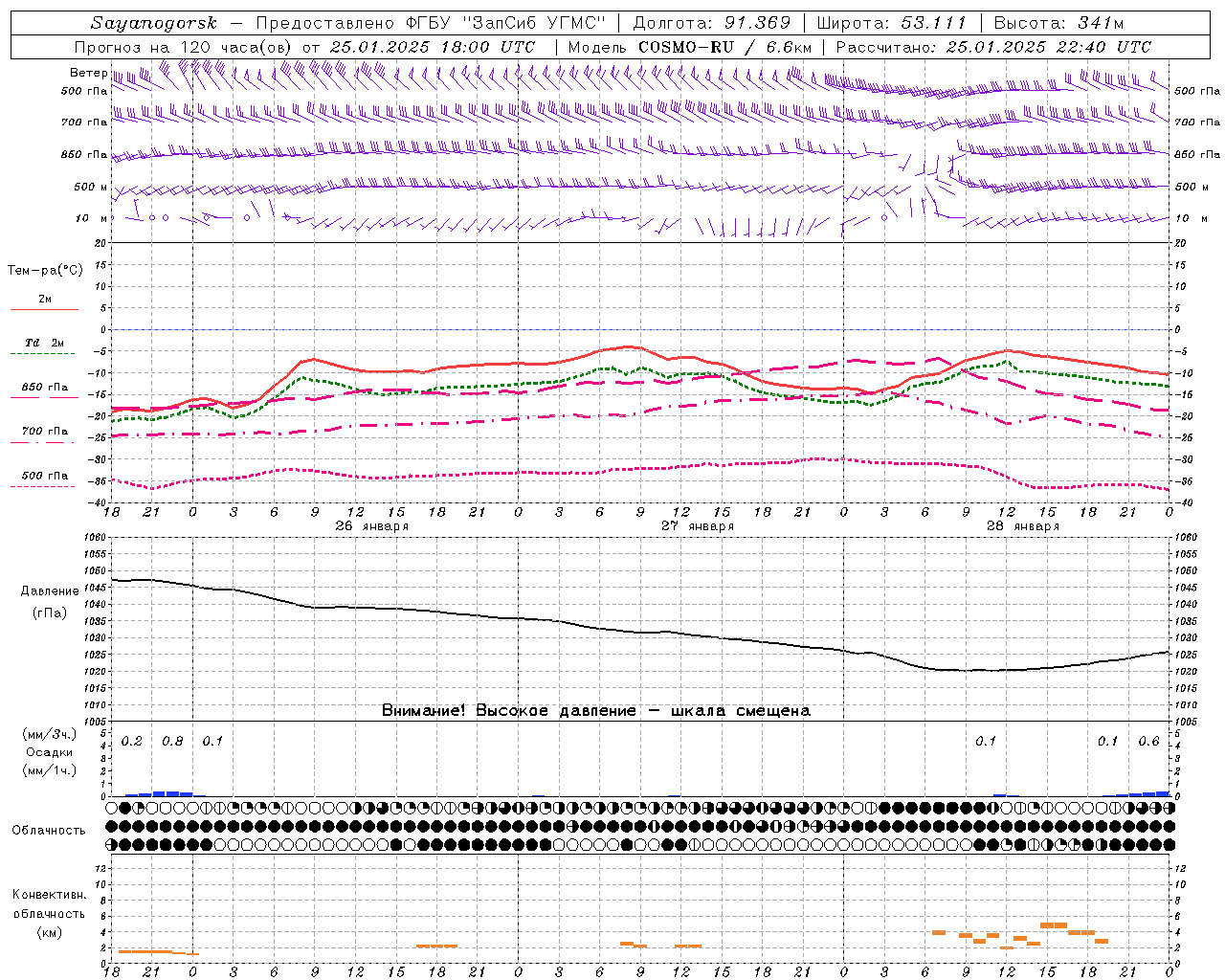The height and width of the screenshot is (980, 1225).
Task: Click the "850 гПа" entry in temperature legend
Action: click(x=44, y=388)
